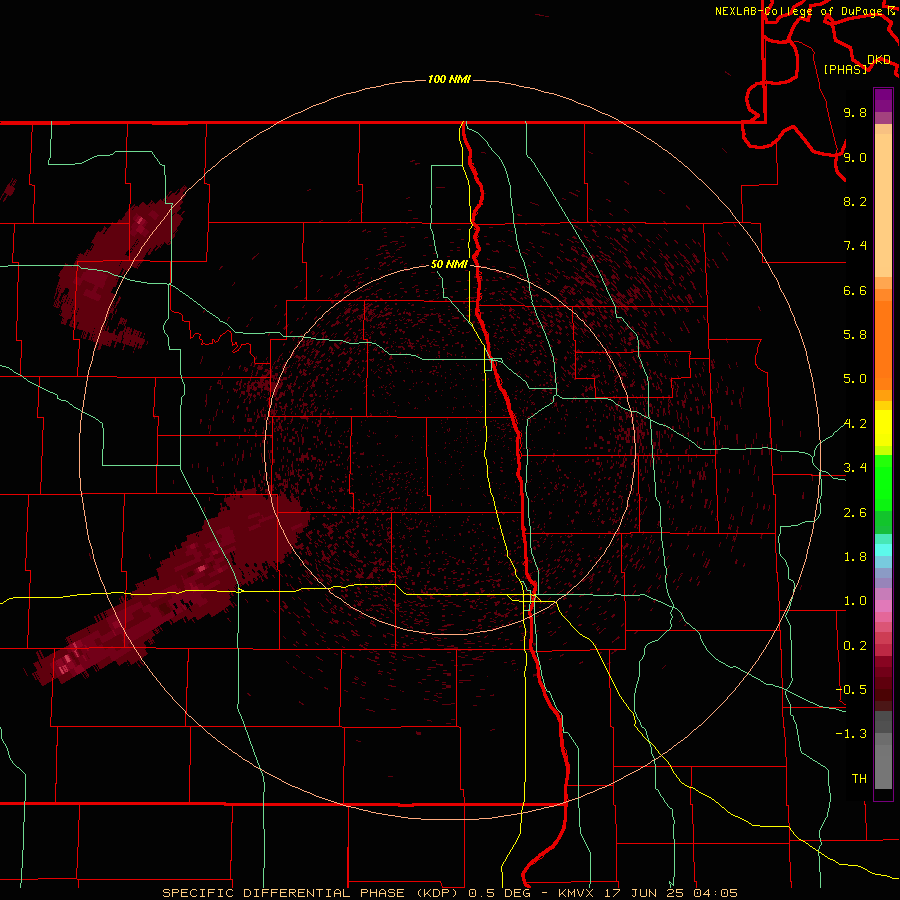The height and width of the screenshot is (900, 900).
Task: Click the 0.2 scale value
Action: click(x=855, y=646)
